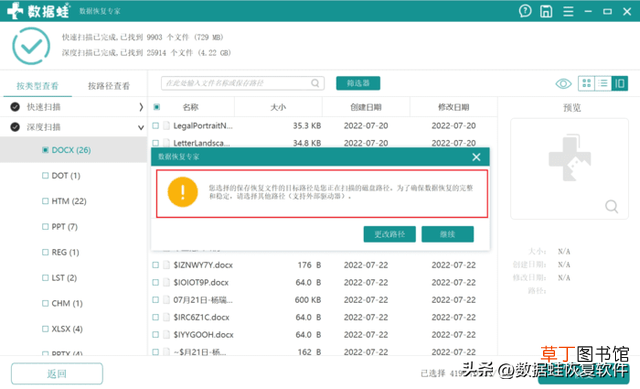Collapse the 深度扫描 tree arrow
The height and width of the screenshot is (389, 640).
tap(141, 127)
